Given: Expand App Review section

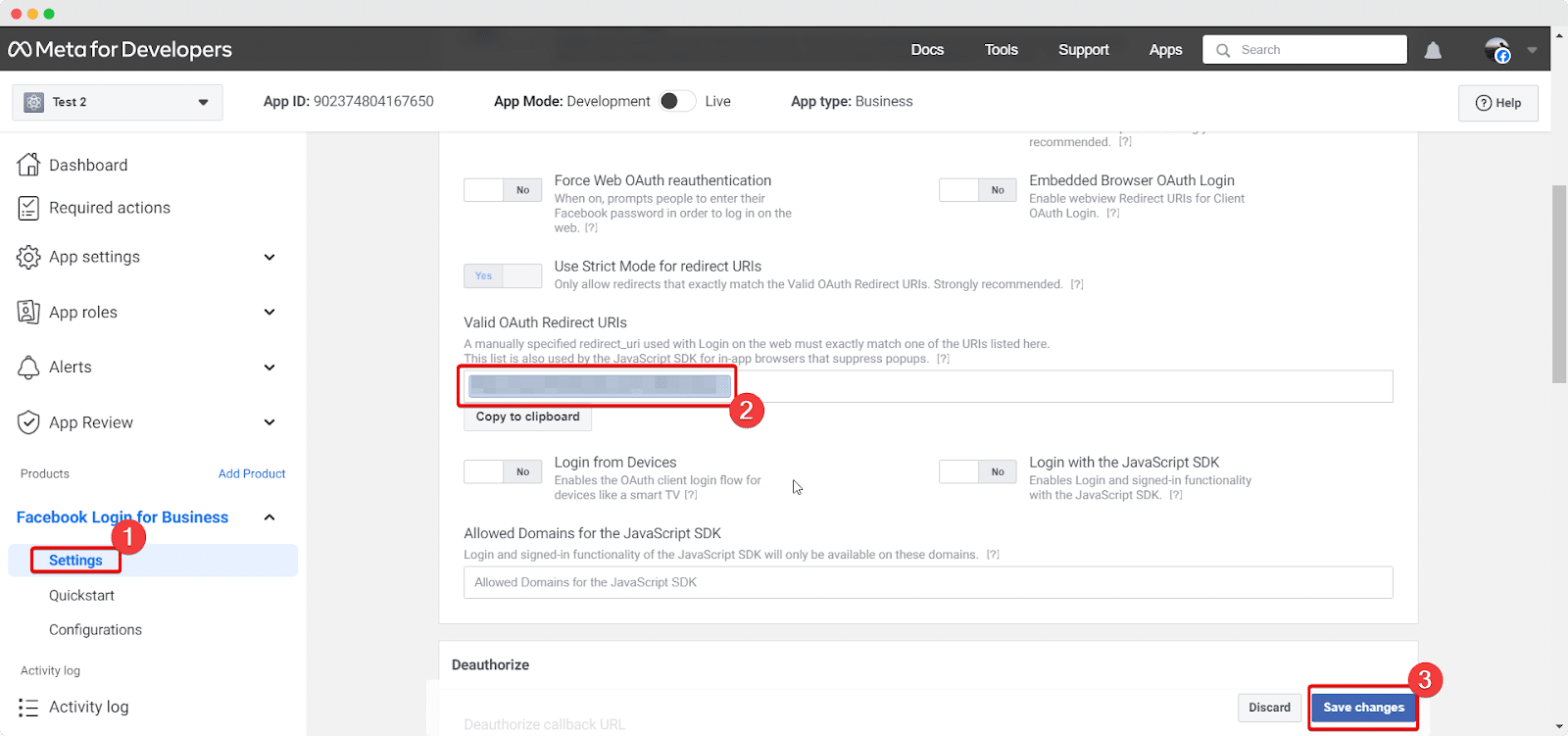Looking at the screenshot, I should click(269, 422).
